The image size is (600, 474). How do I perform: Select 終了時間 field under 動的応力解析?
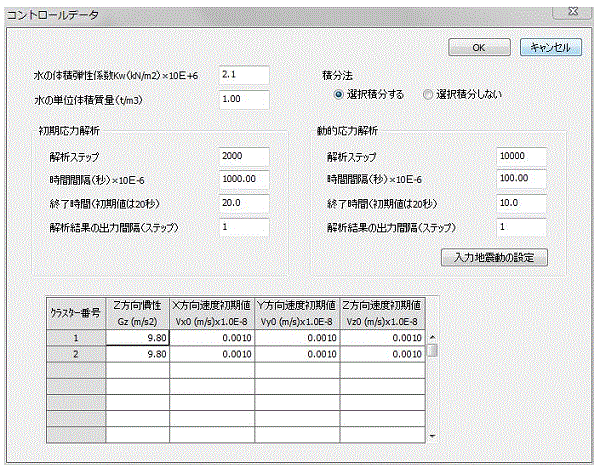[x=522, y=203]
